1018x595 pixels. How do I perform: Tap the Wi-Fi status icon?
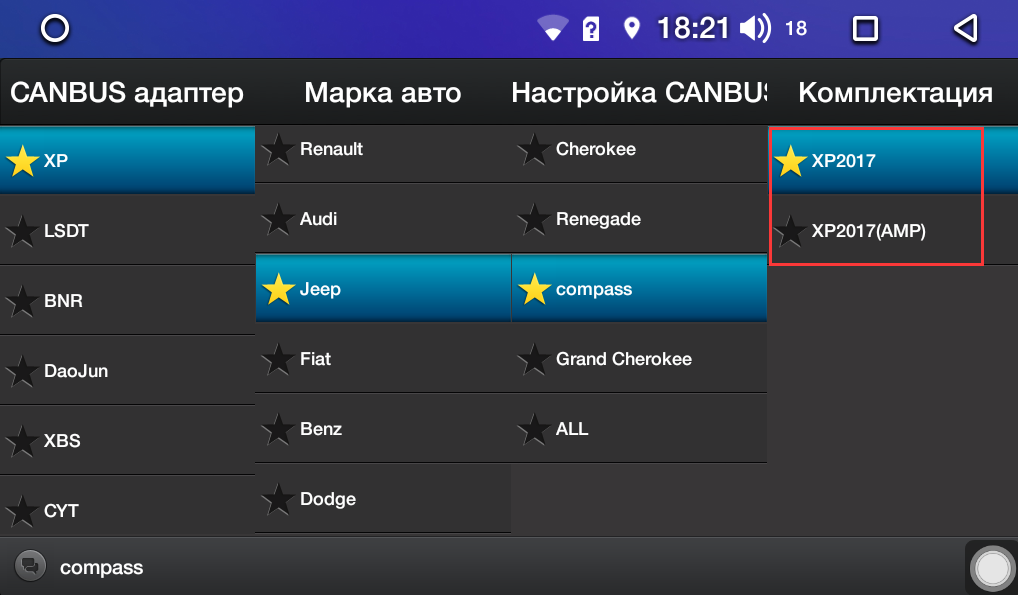point(552,29)
